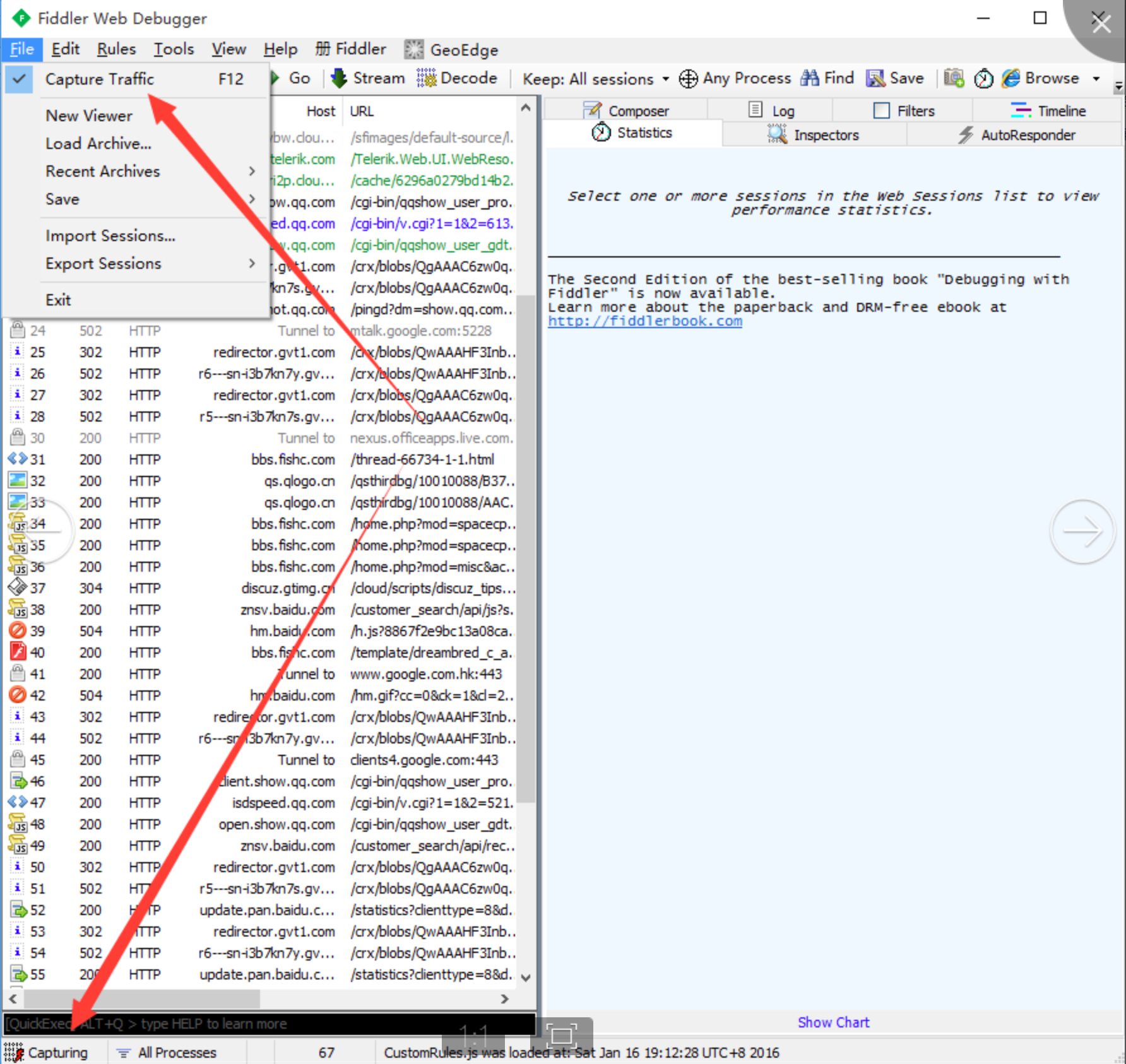Open the Help menu
This screenshot has width=1126, height=1064.
click(280, 49)
